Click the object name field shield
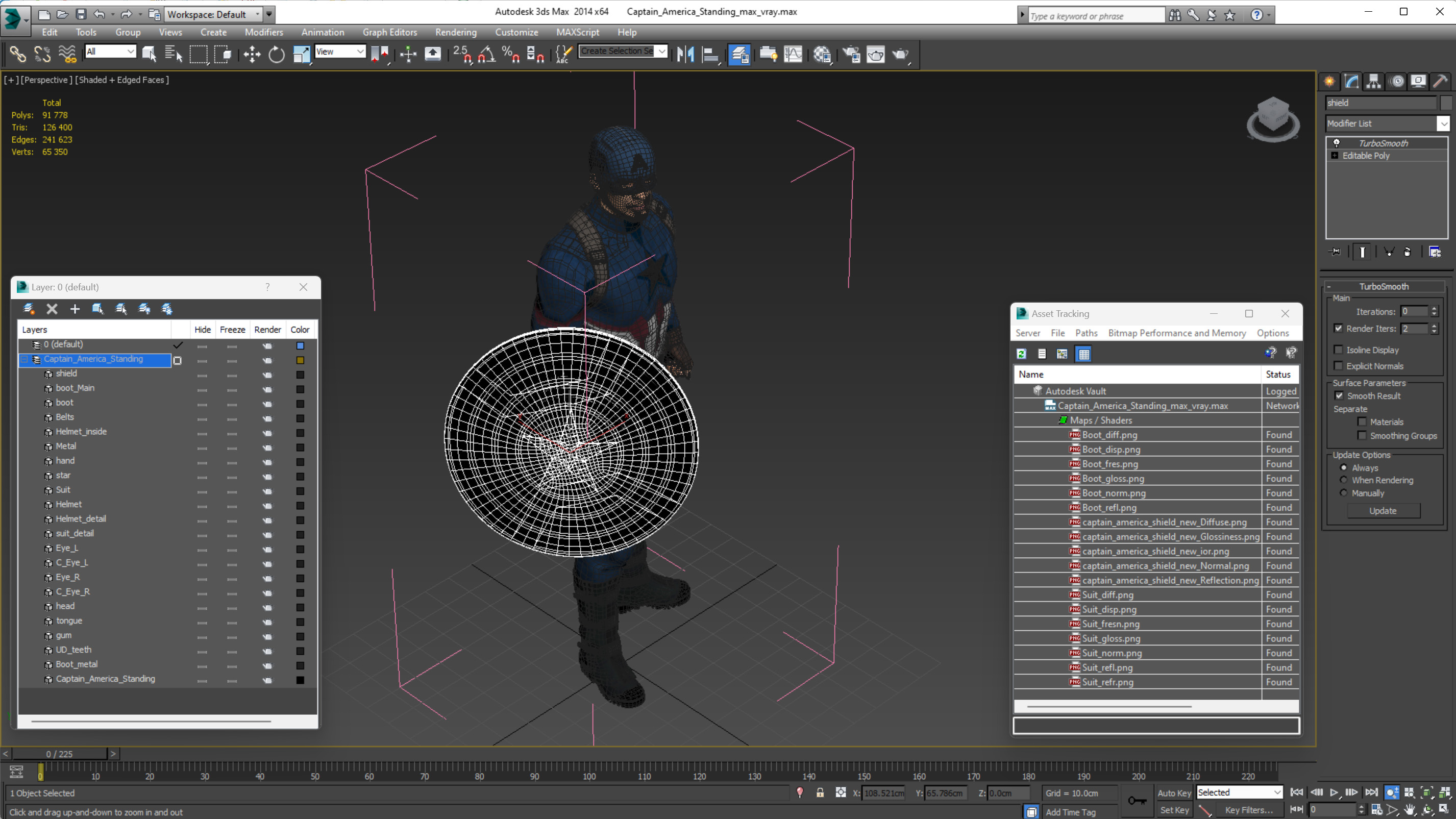 (1381, 102)
